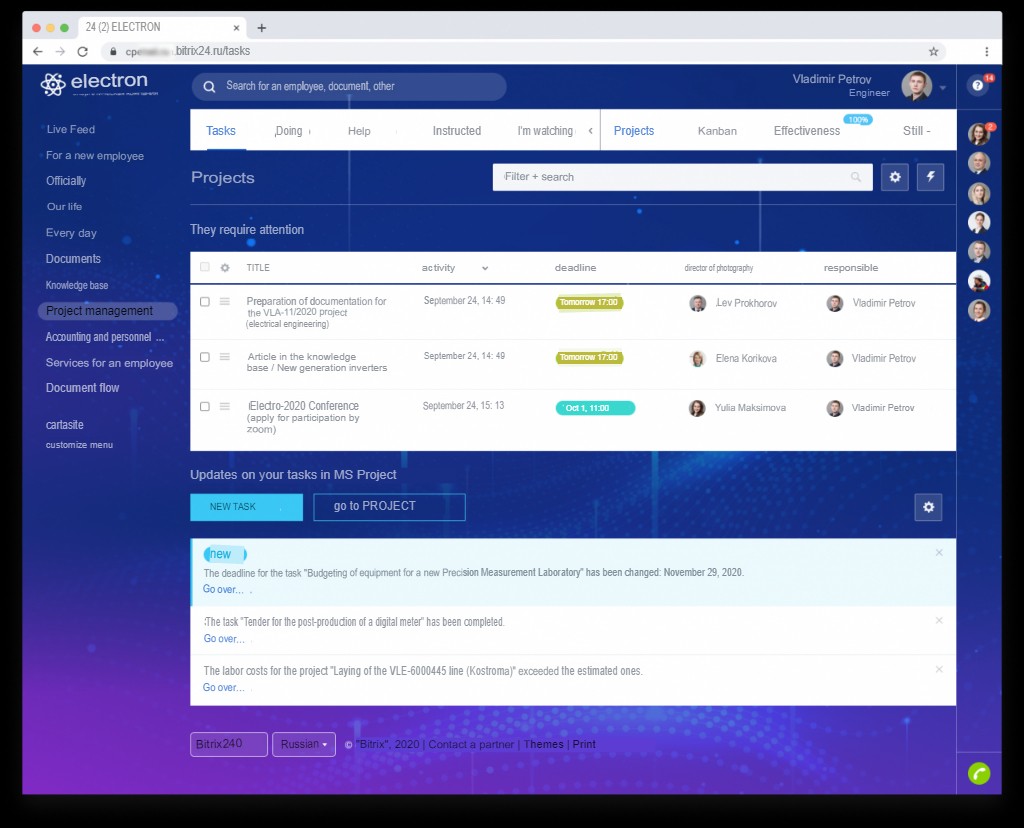Click the go to PROJECT button
The width and height of the screenshot is (1024, 828).
pos(389,507)
